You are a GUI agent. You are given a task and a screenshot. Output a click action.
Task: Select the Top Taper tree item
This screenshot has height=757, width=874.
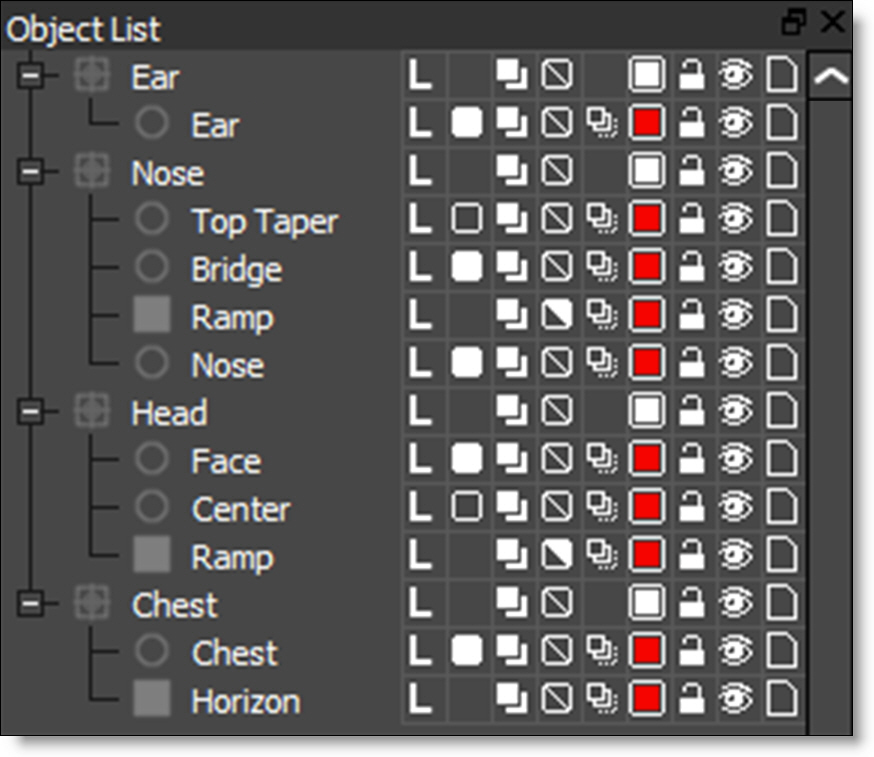(264, 221)
